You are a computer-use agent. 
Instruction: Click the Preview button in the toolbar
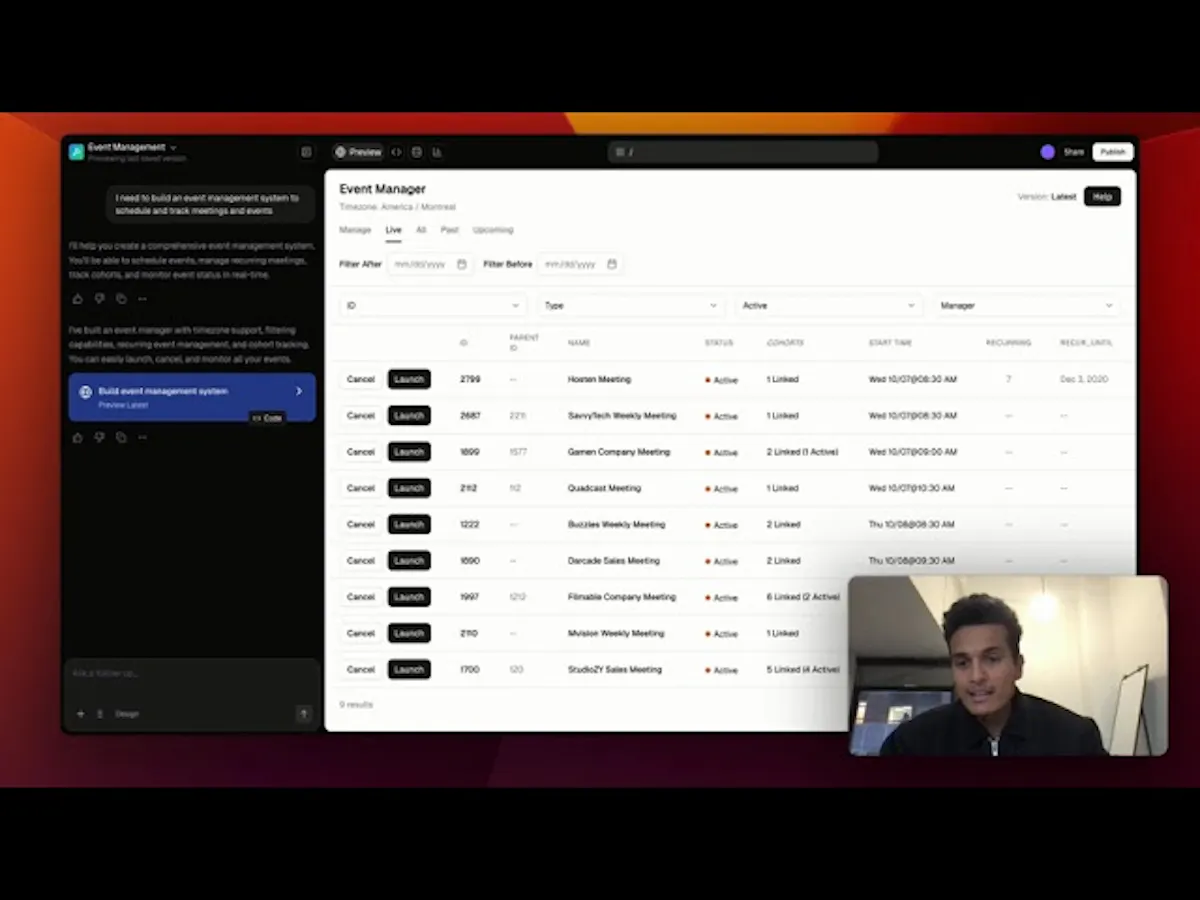[358, 152]
